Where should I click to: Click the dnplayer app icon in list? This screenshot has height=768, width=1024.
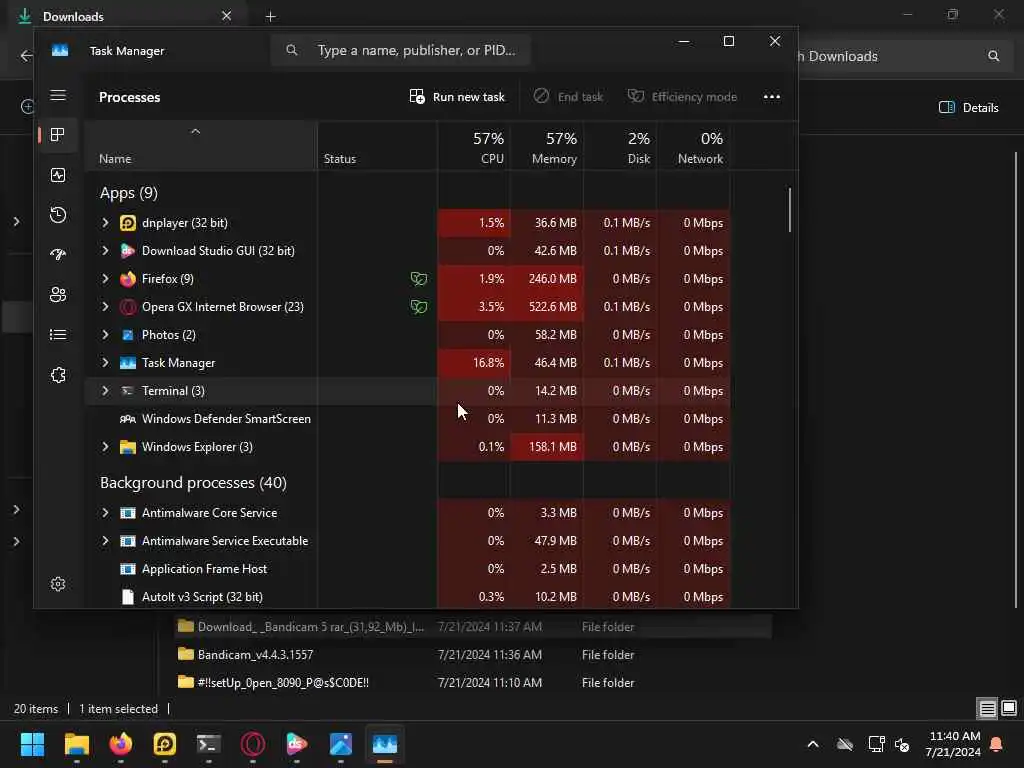pos(128,223)
